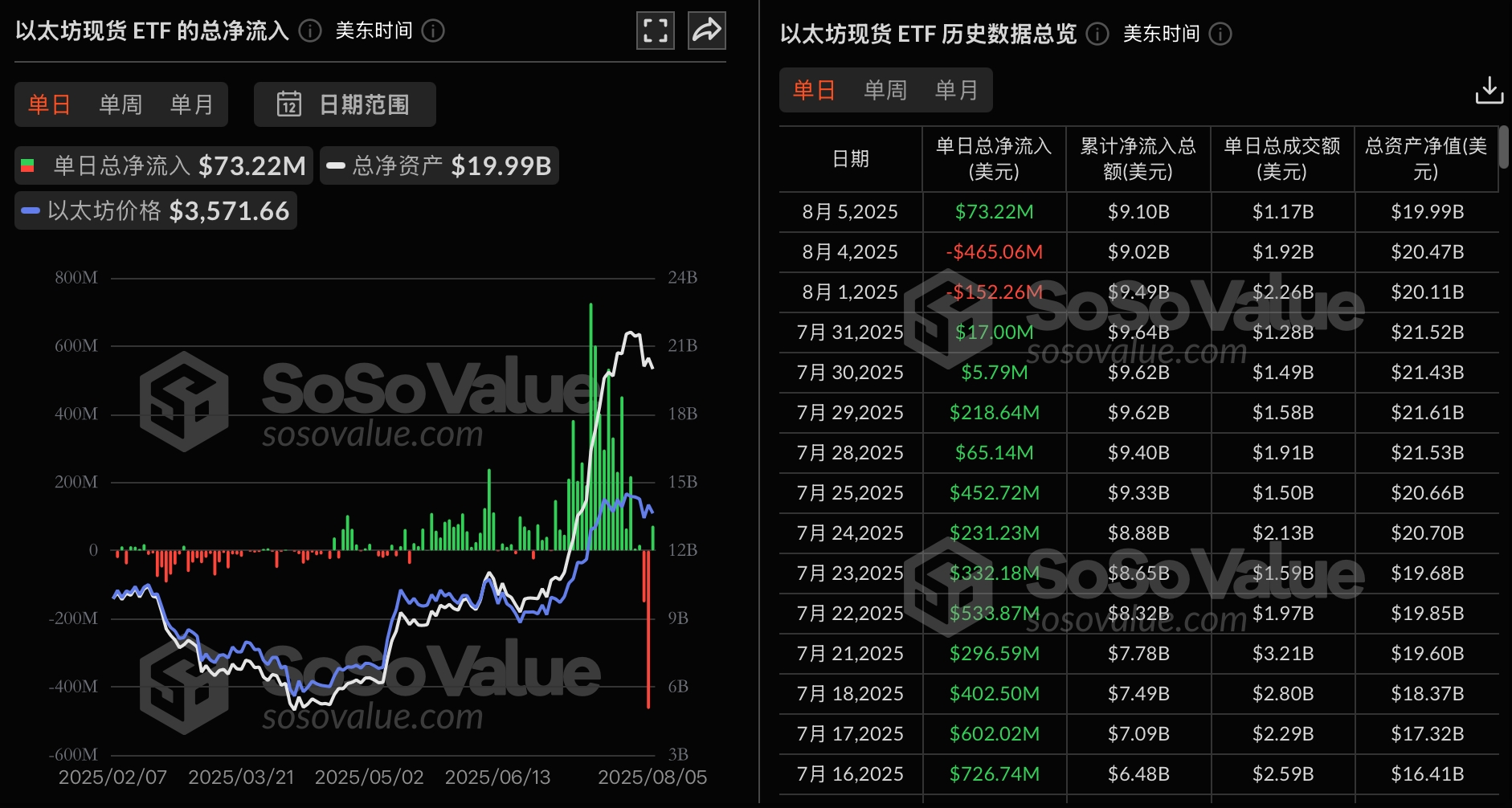Screen dimensions: 1512x808
Task: Click info icon next to right 美东时间
Action: point(1220,34)
